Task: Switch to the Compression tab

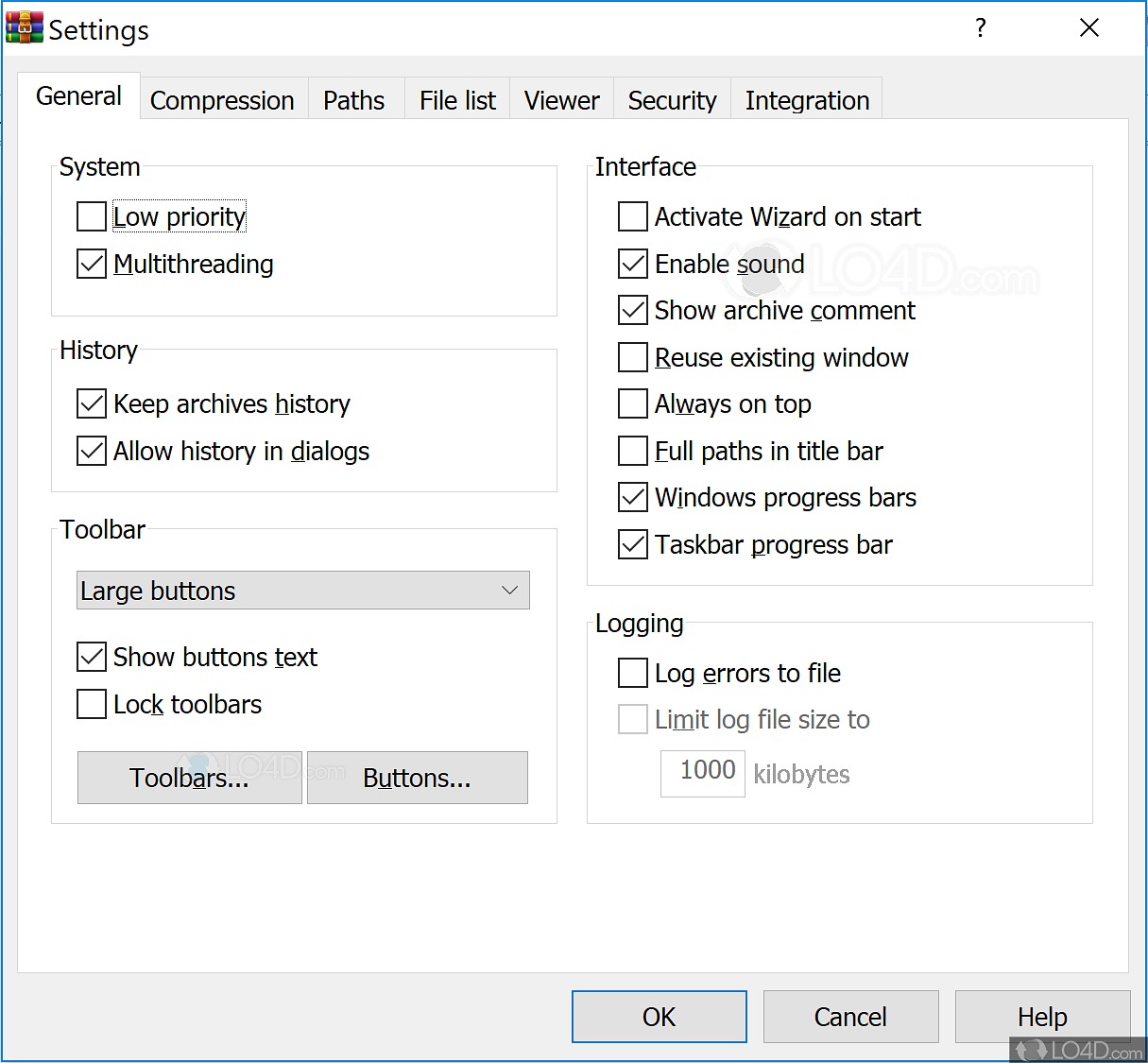Action: click(222, 100)
